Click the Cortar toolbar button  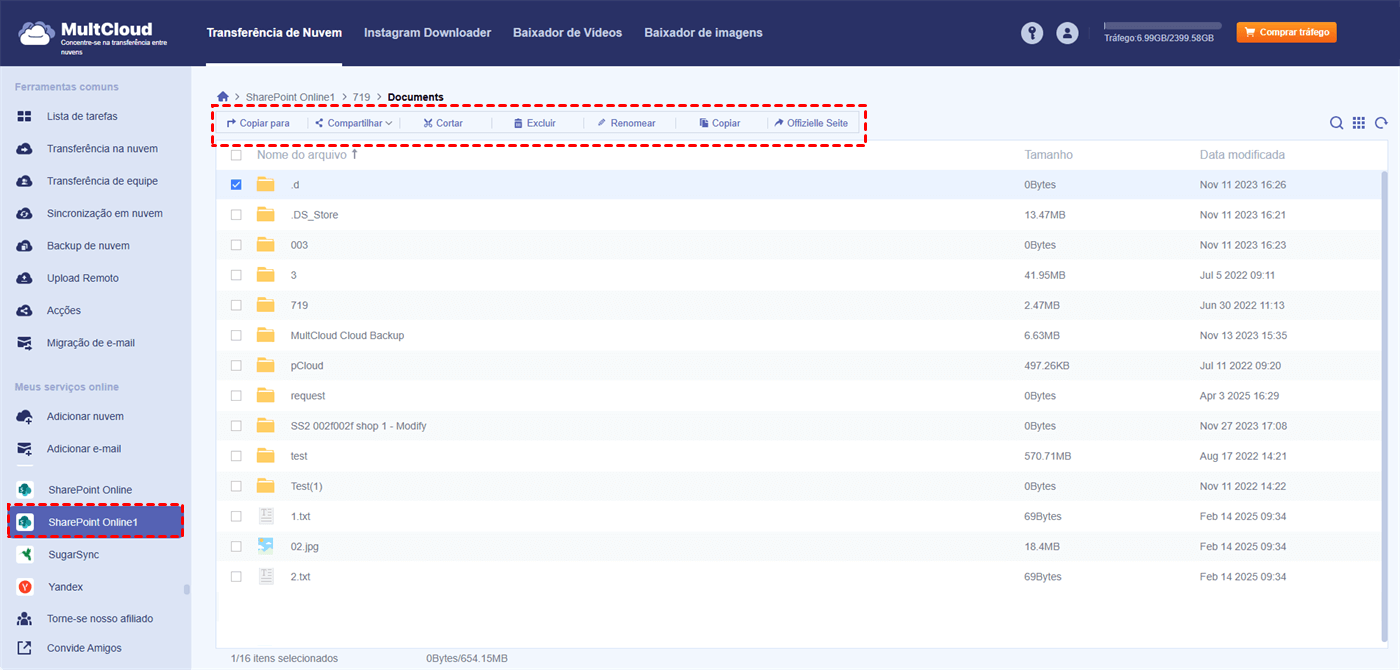click(442, 123)
